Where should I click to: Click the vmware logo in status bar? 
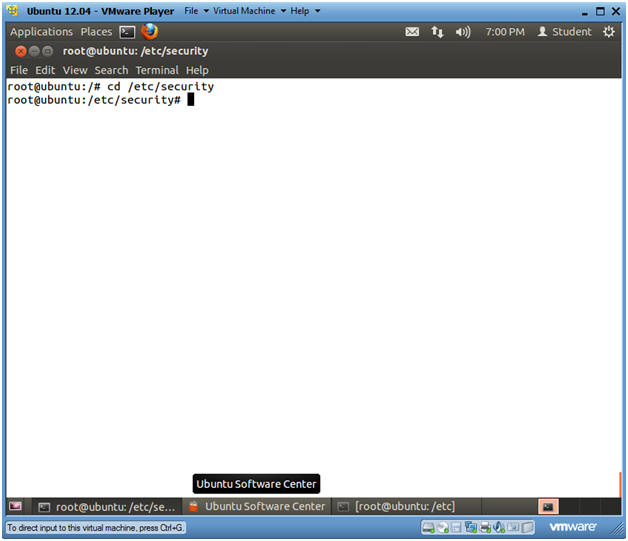tap(573, 527)
